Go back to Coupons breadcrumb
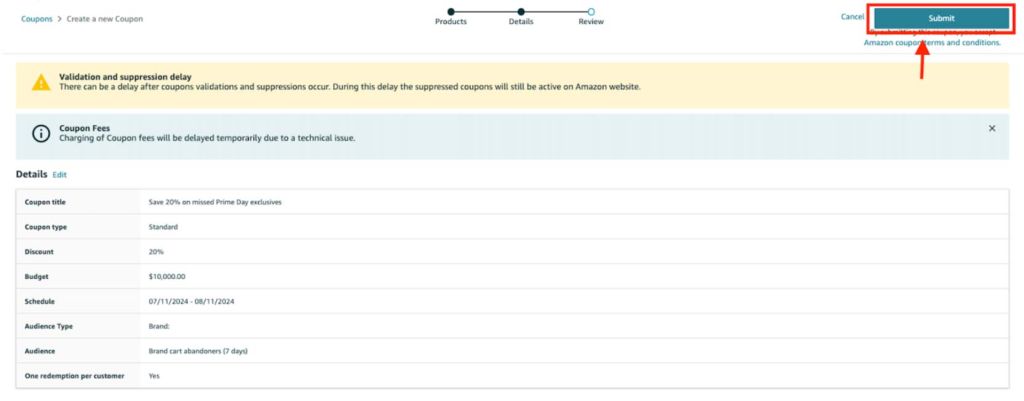Viewport: 1024px width, 401px height. (37, 19)
